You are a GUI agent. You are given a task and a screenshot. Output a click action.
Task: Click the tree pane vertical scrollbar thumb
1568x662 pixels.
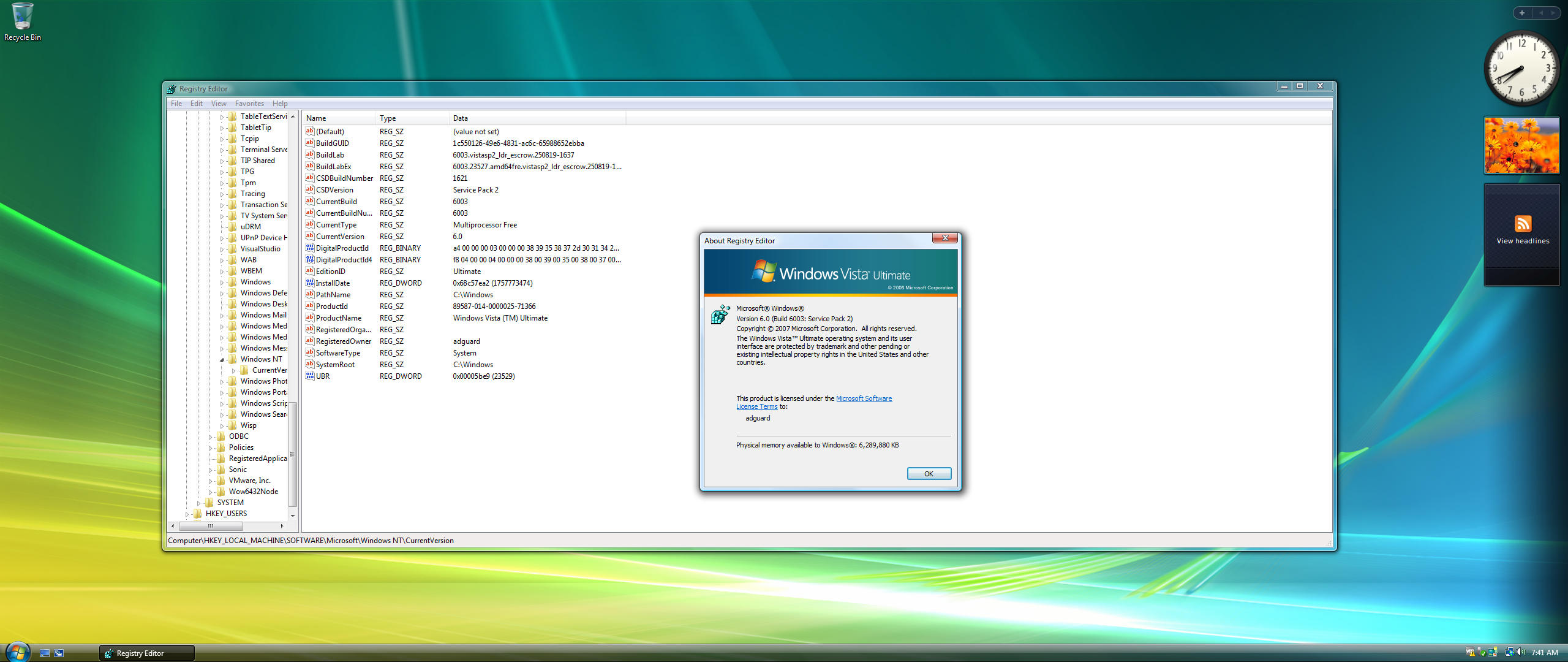292,454
